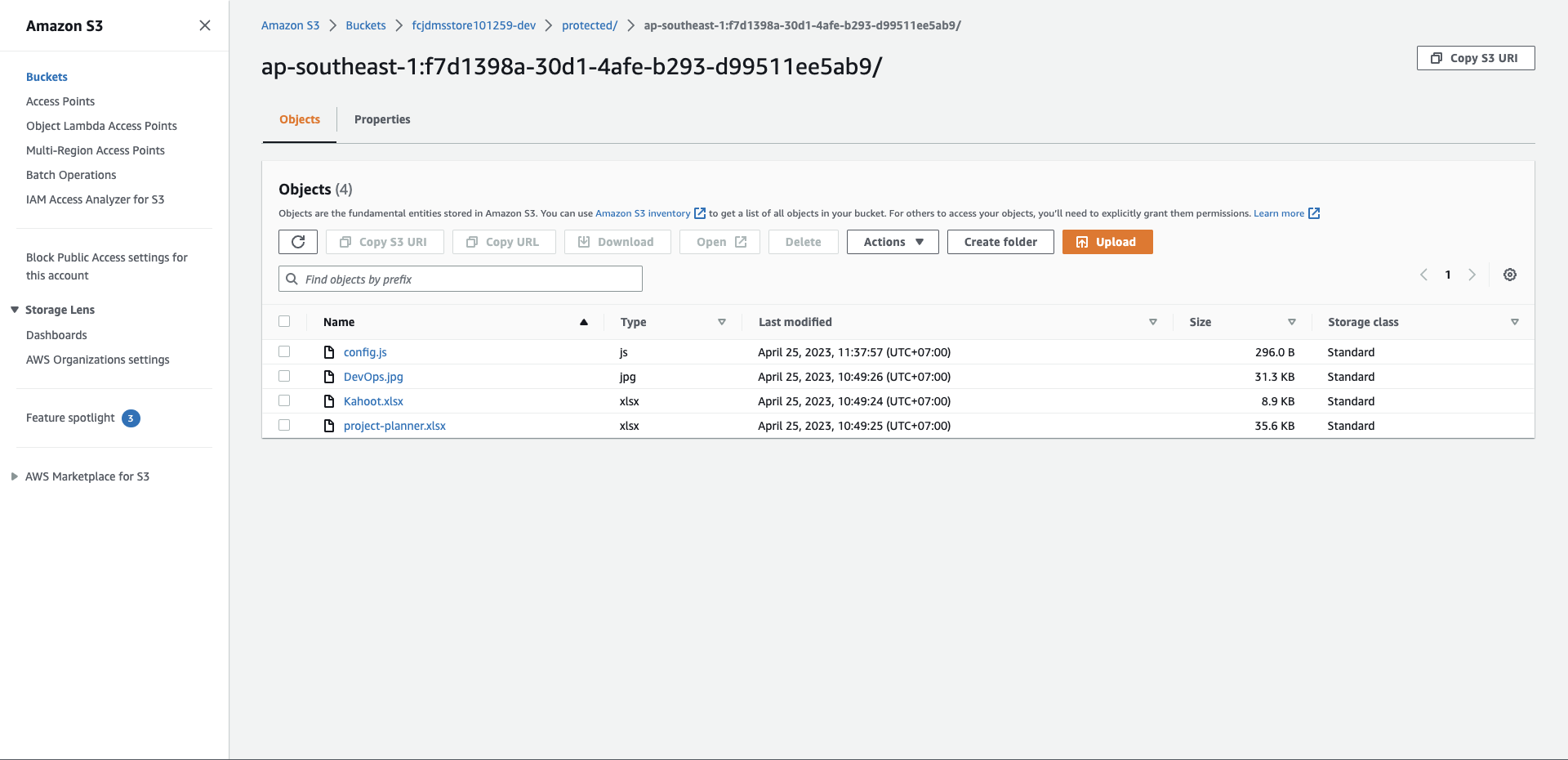Open the project-planner.xlsx object link

pos(394,426)
